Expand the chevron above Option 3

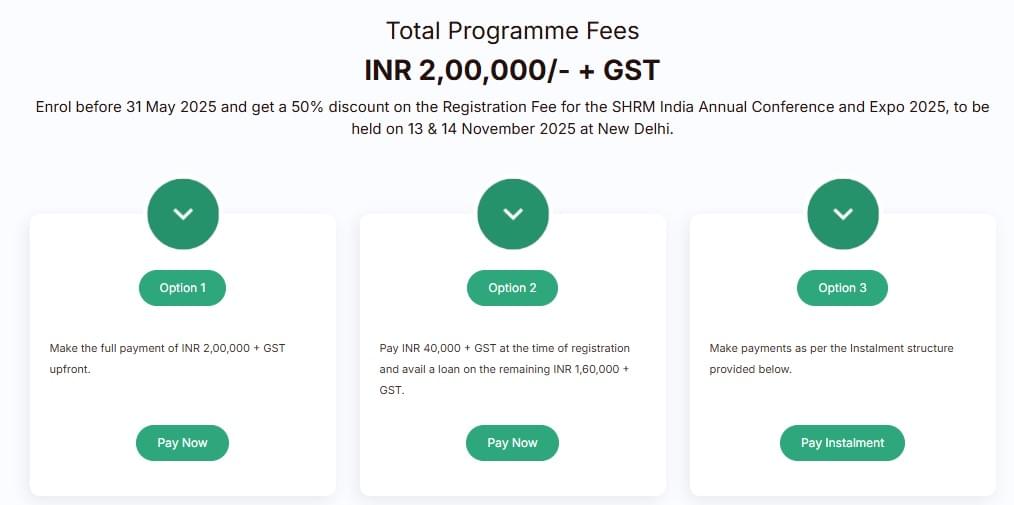pos(842,214)
